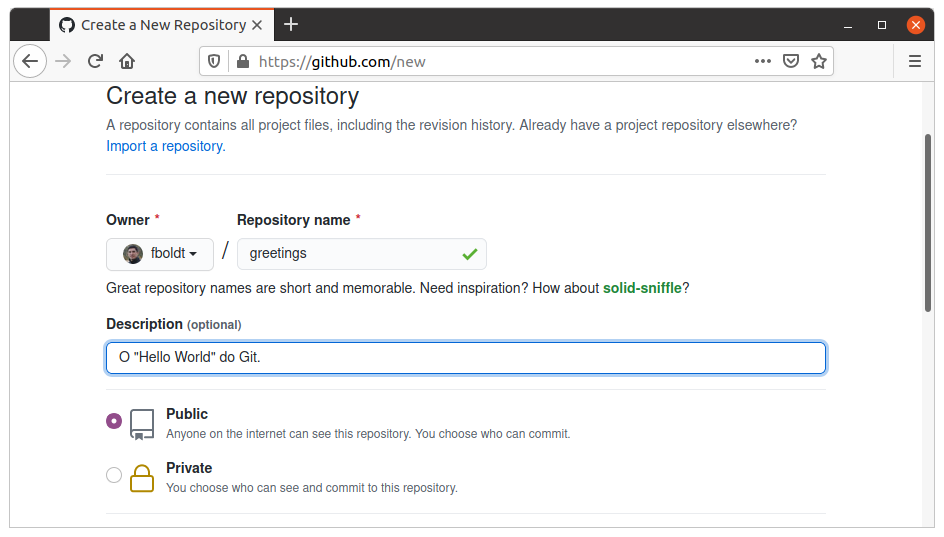Screen dimensions: 944x537
Task: Click the Public repository book icon
Action: click(x=142, y=424)
